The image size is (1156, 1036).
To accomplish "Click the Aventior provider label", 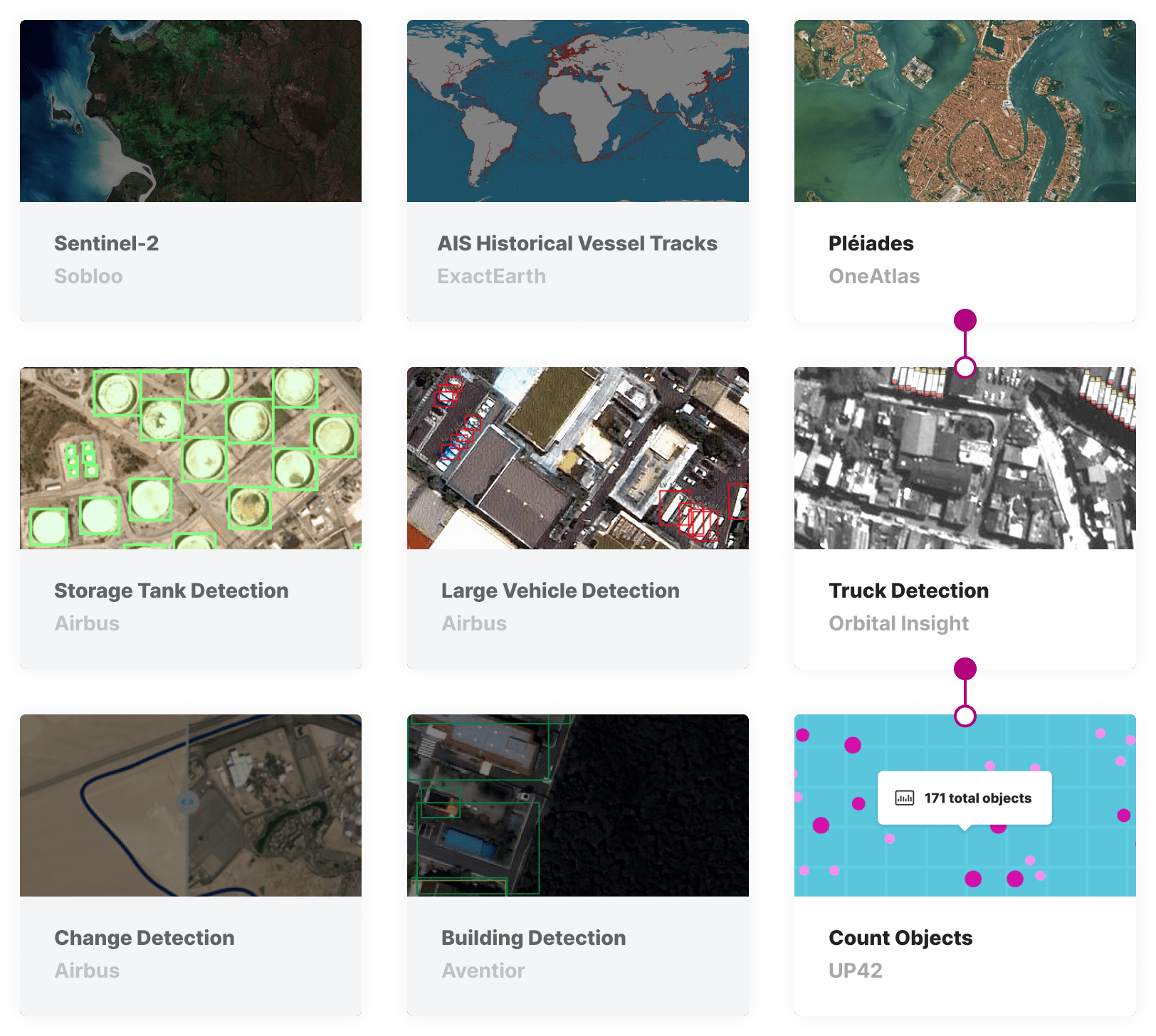I will (483, 971).
